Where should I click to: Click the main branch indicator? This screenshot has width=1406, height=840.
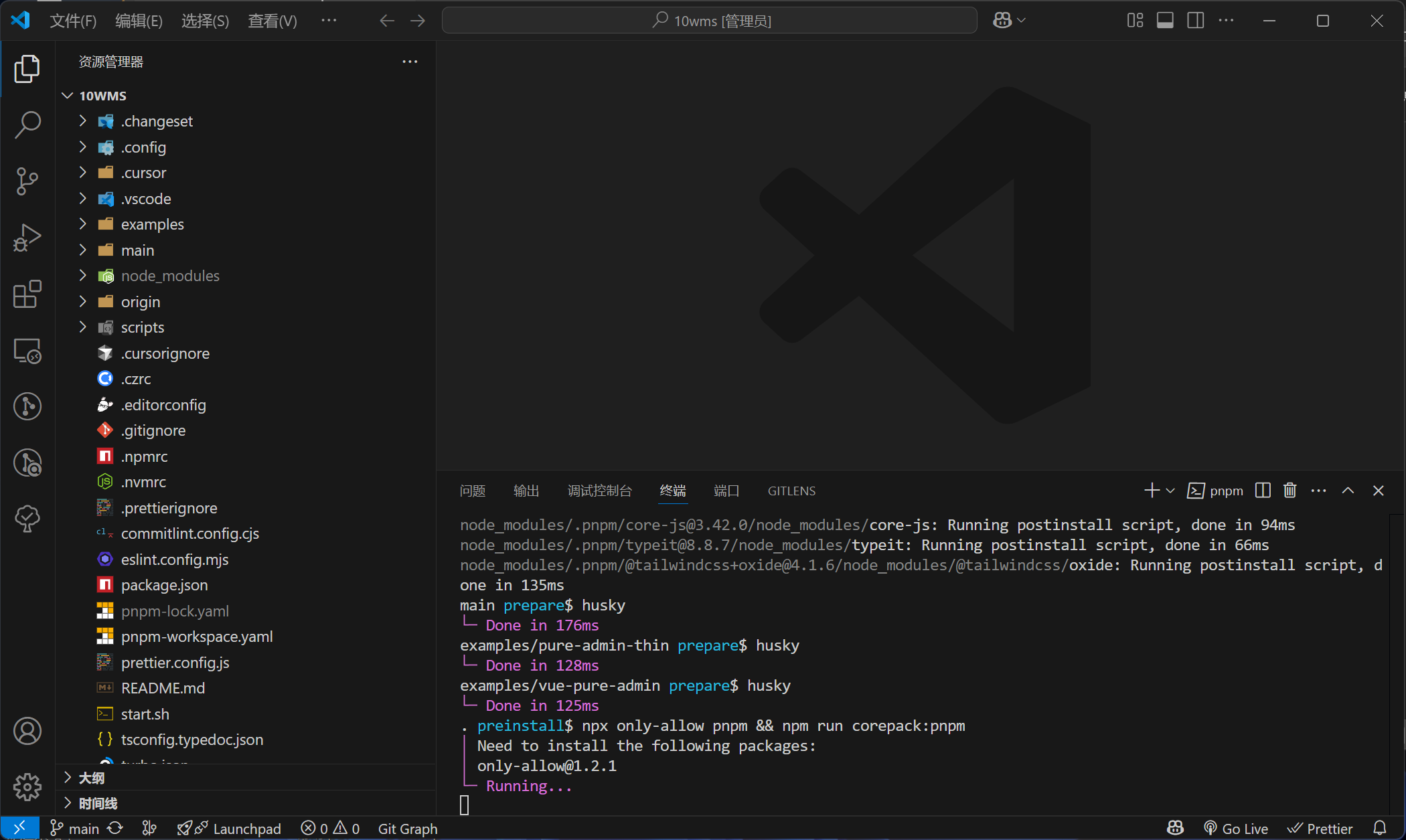pyautogui.click(x=74, y=829)
